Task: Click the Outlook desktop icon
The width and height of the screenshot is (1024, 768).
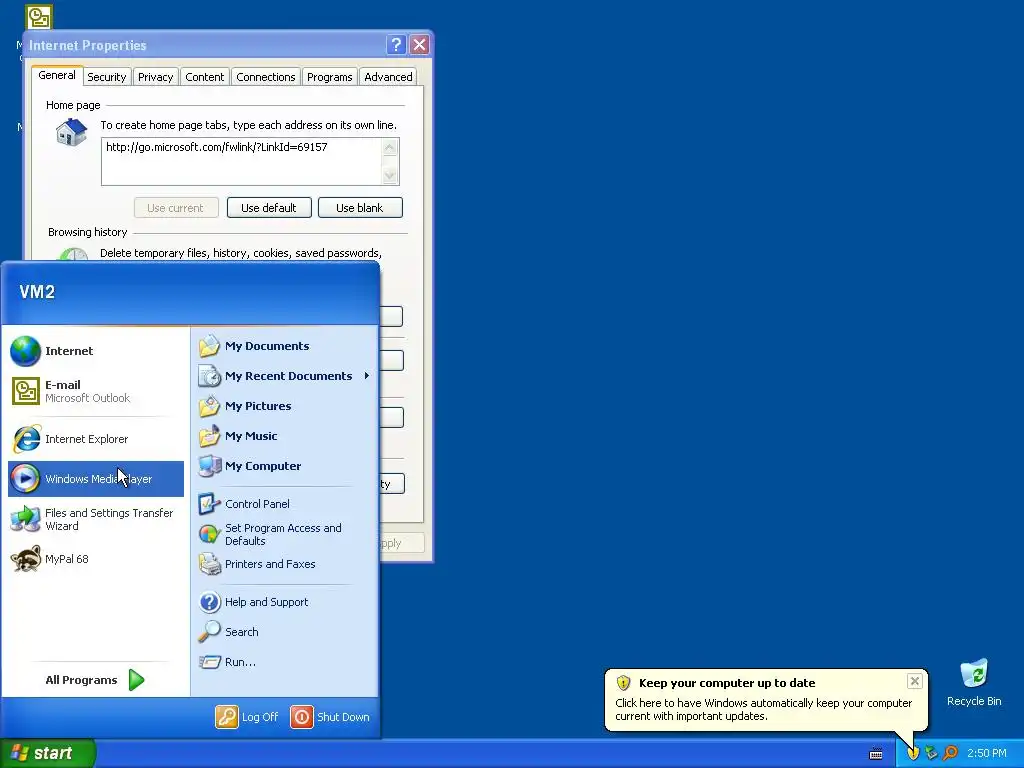Action: [39, 17]
